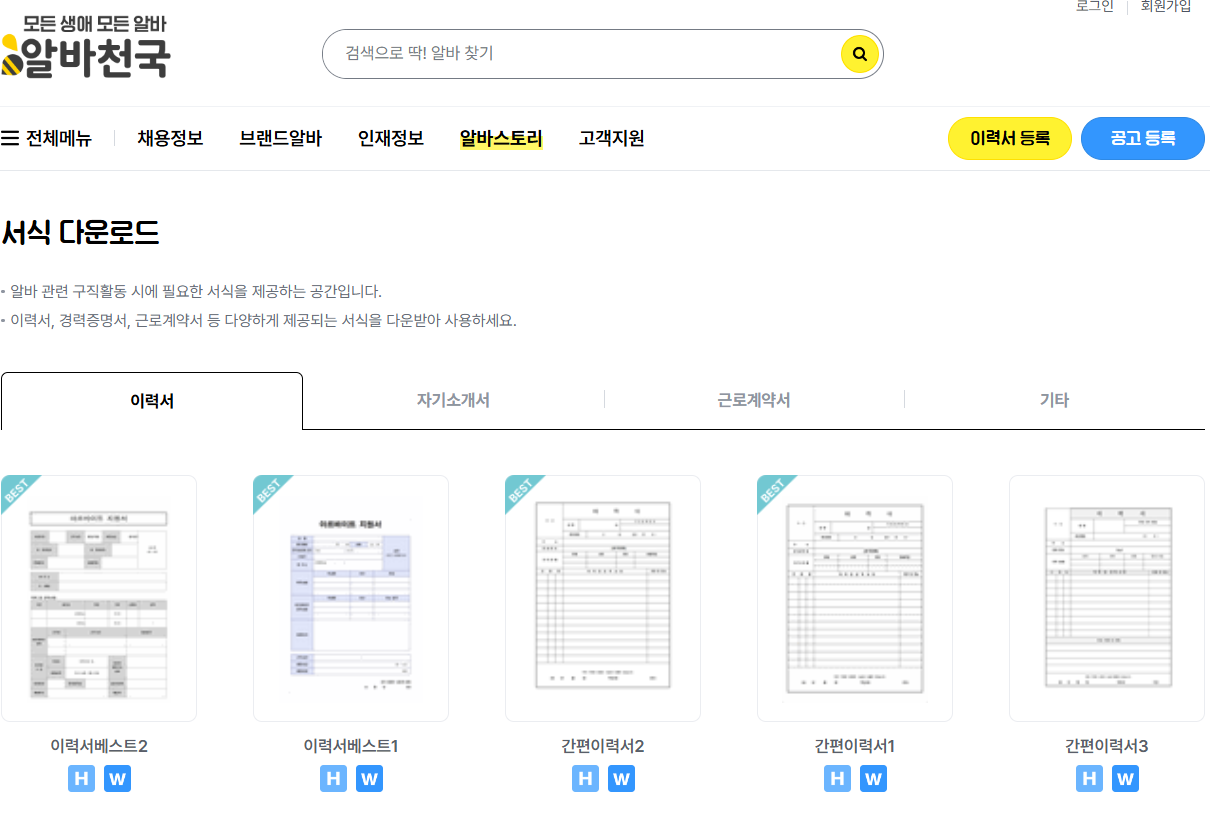
Task: Click the H download icon under 간편이력서2
Action: 585,778
